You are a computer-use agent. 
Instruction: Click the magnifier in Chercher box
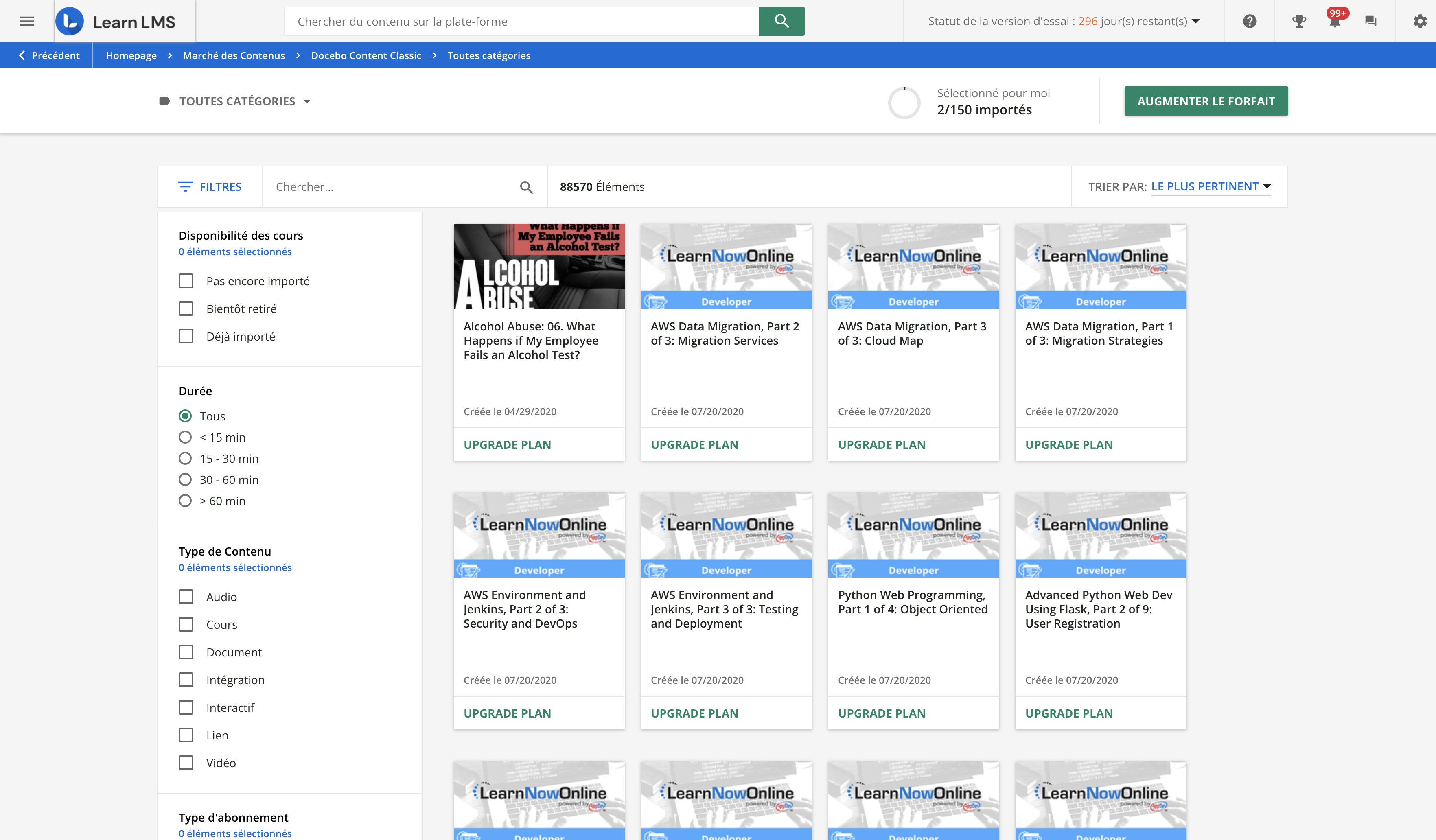pyautogui.click(x=526, y=187)
